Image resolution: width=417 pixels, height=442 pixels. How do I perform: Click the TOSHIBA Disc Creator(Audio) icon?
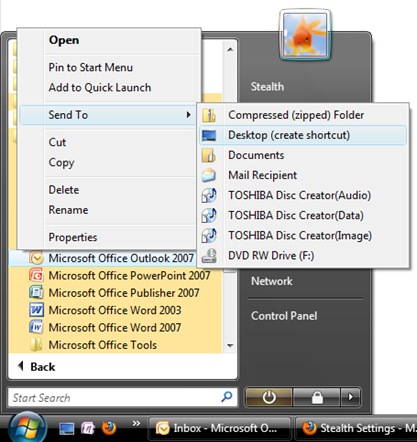209,195
